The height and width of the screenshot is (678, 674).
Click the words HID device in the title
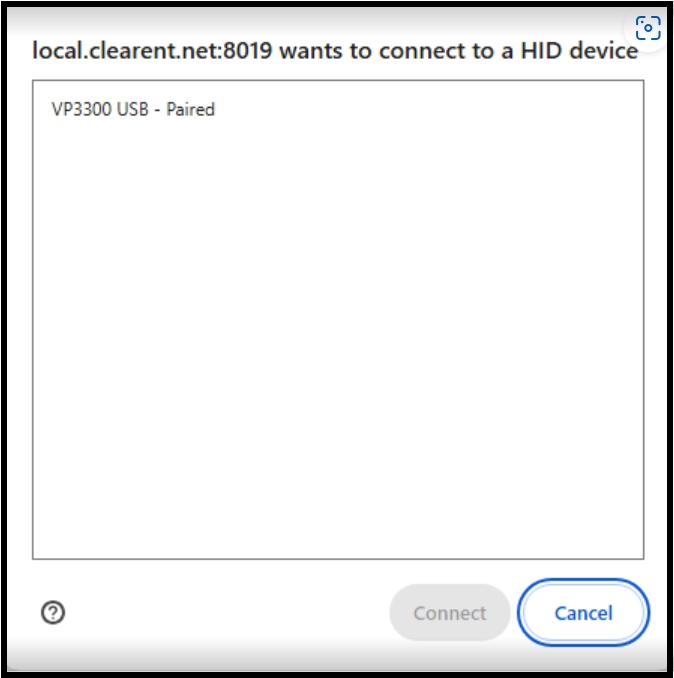pos(579,51)
